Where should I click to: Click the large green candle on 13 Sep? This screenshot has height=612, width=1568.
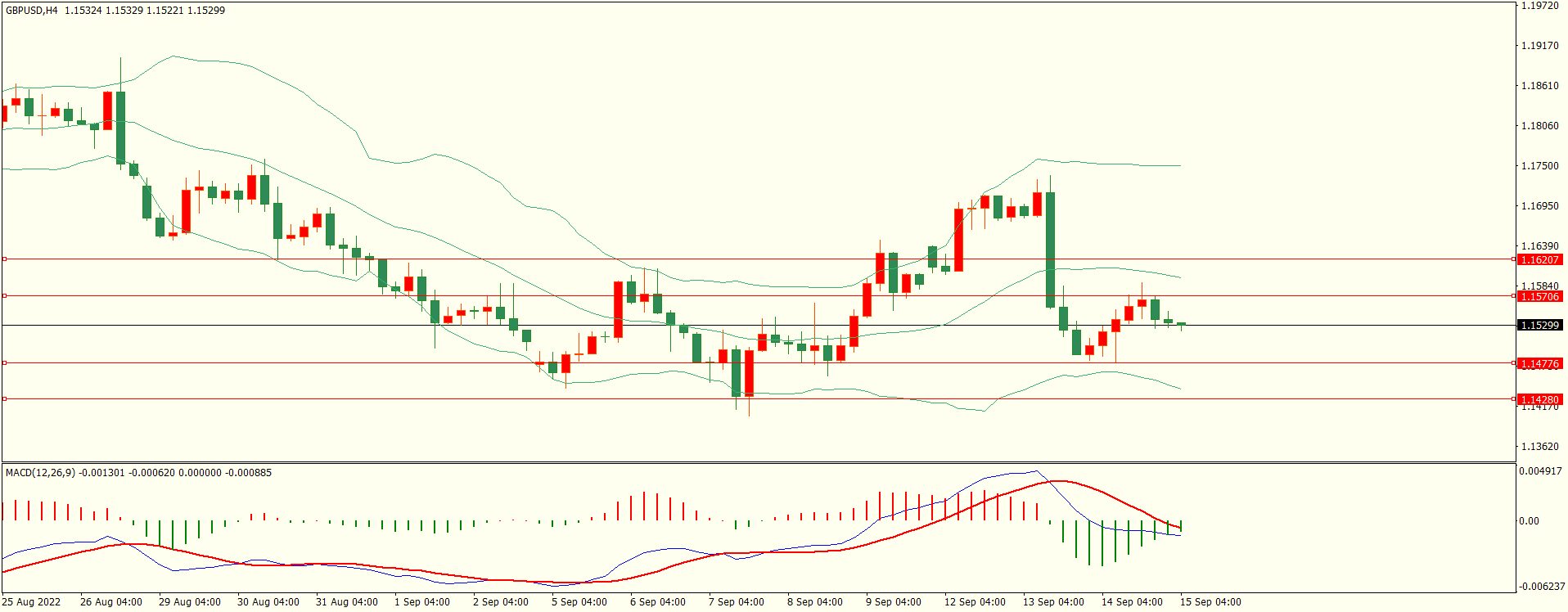point(1050,250)
